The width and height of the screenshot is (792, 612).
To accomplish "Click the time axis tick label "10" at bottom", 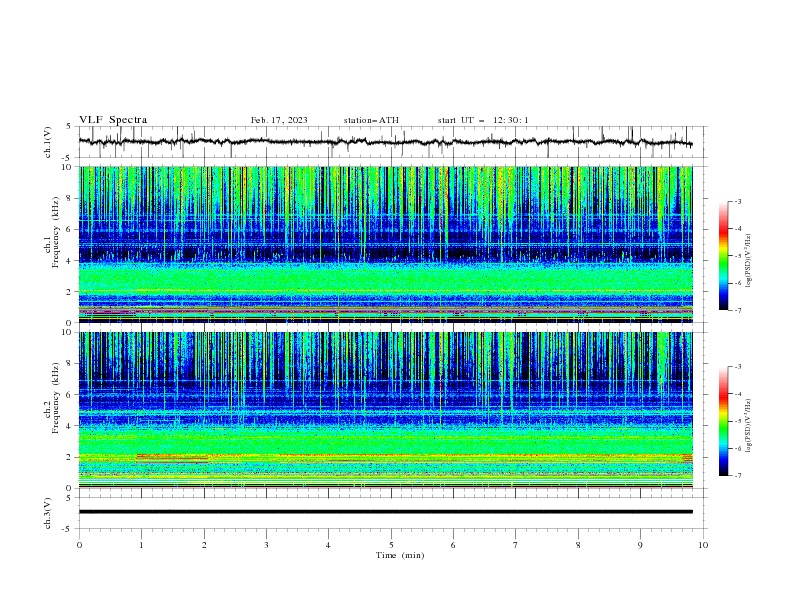I will (703, 545).
